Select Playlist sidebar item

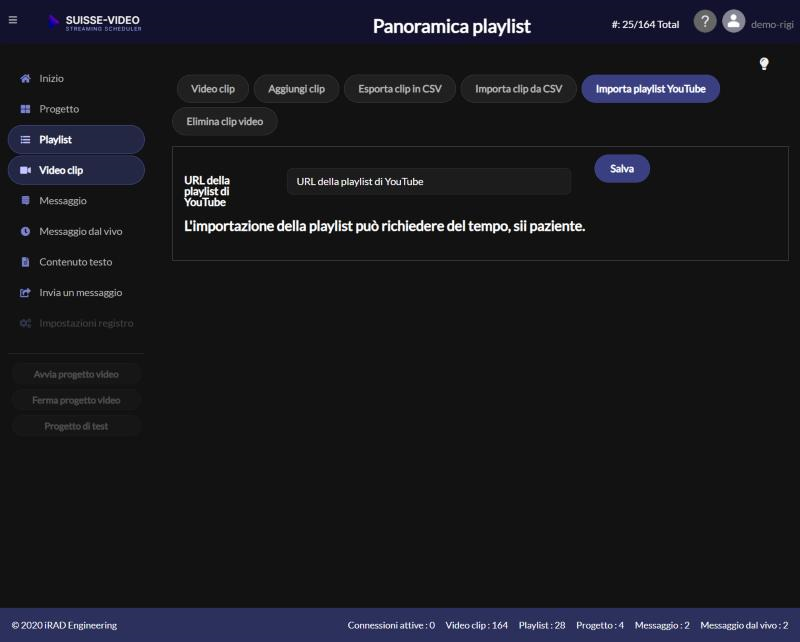pyautogui.click(x=76, y=140)
